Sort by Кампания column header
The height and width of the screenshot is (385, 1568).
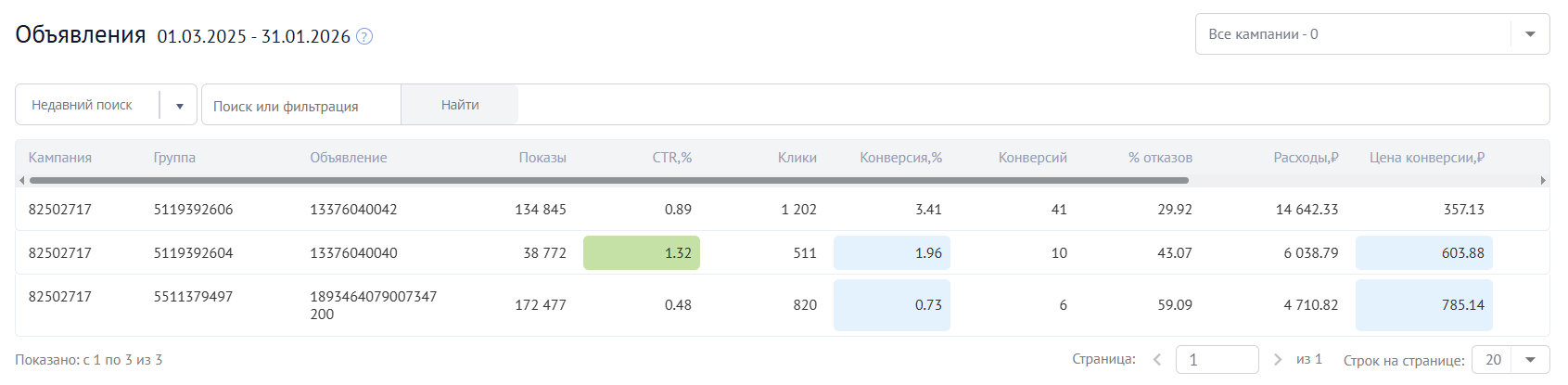pyautogui.click(x=60, y=158)
